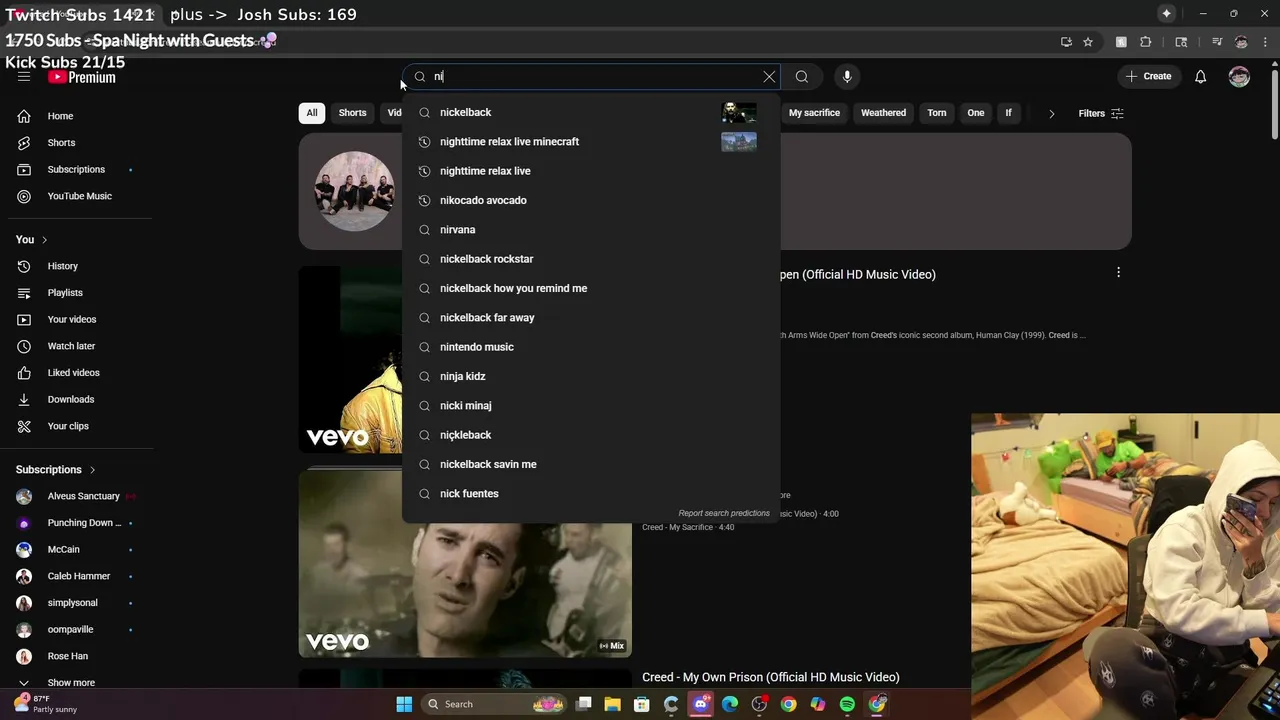Clear the search box with X
This screenshot has height=720, width=1280.
click(x=769, y=77)
